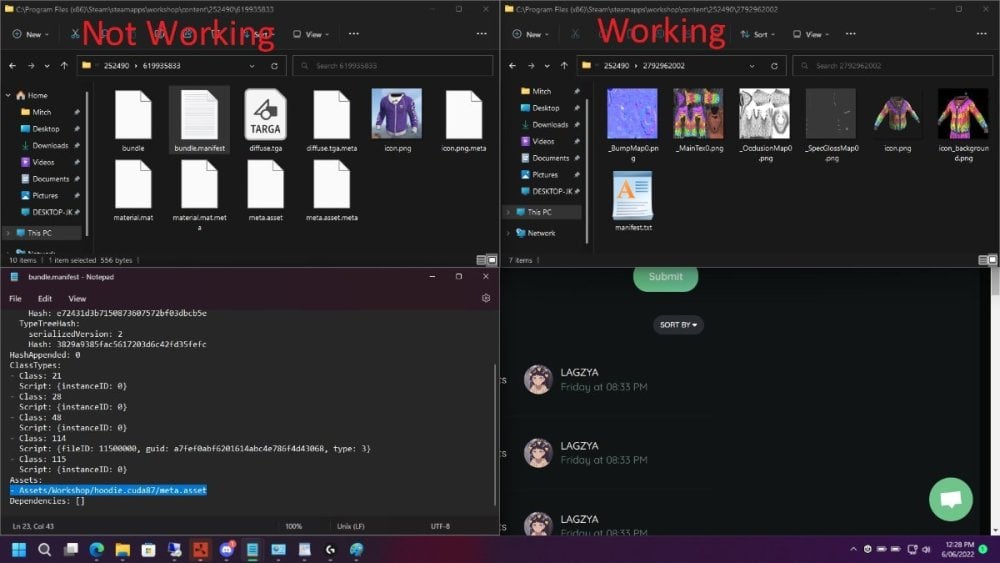The height and width of the screenshot is (563, 1000).
Task: Open the Discord icon on the taskbar
Action: click(227, 549)
